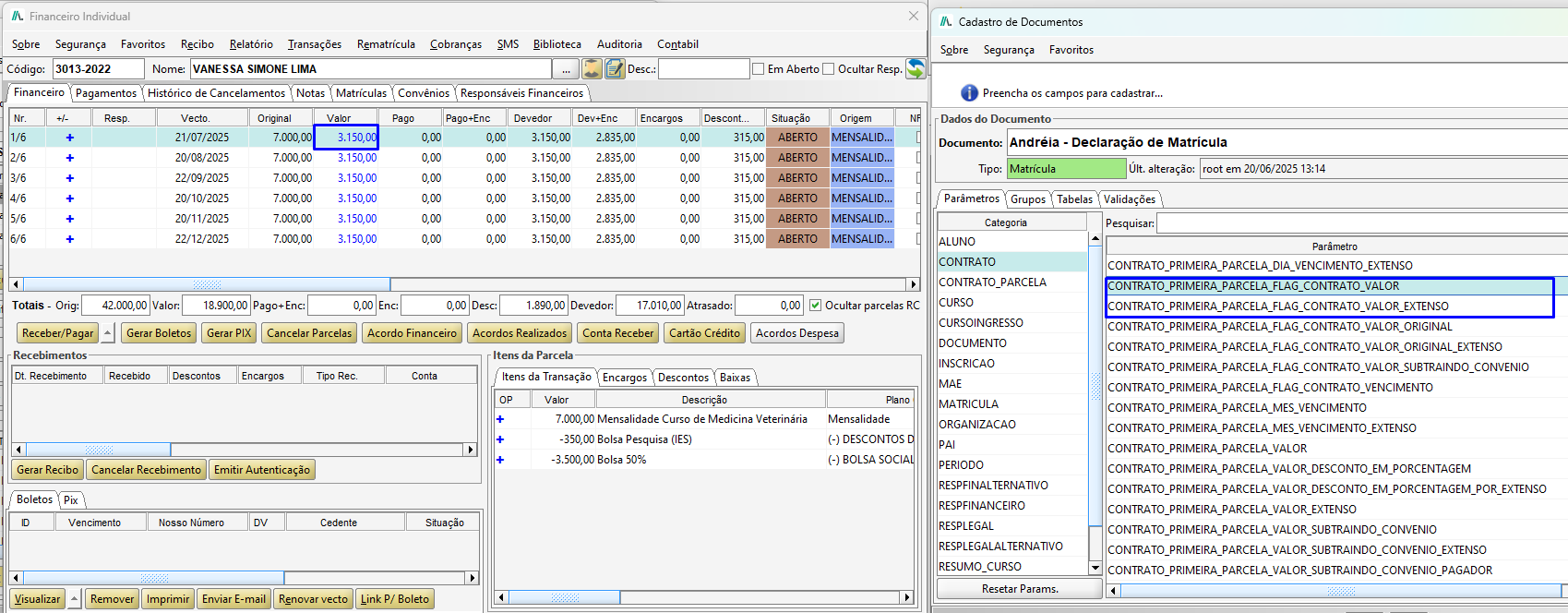Click left arrow of the Recebimentos scrollbar
The image size is (1568, 613).
tap(18, 450)
